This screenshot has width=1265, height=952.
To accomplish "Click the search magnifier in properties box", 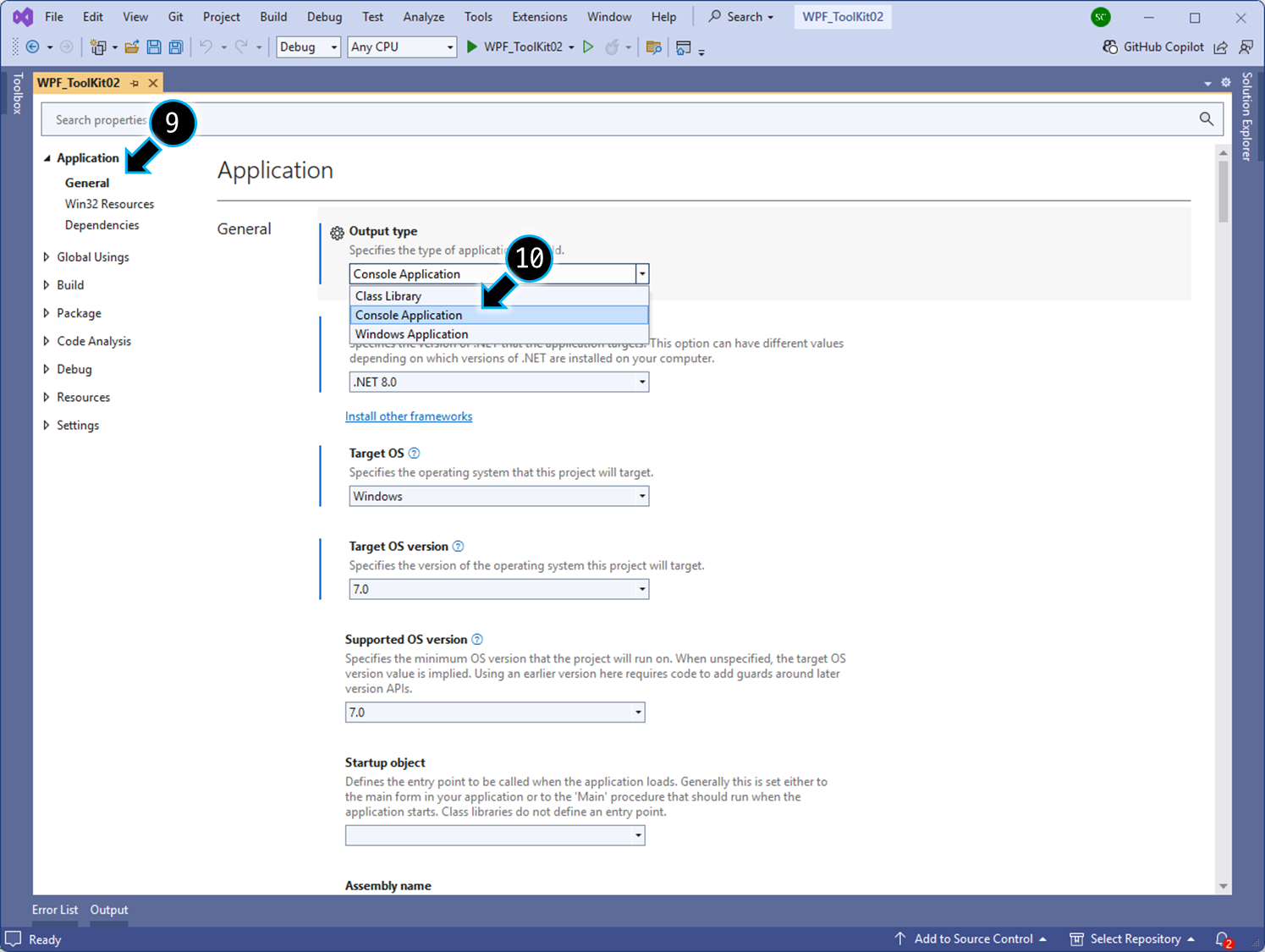I will [1207, 119].
